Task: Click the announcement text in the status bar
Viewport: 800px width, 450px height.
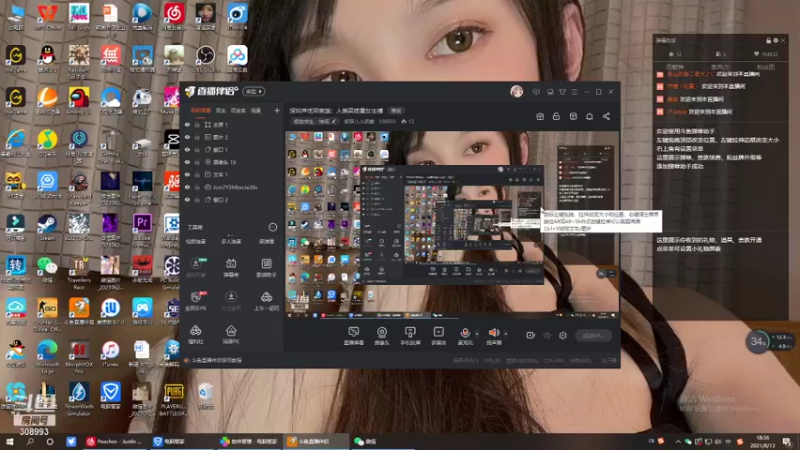Action: point(217,360)
